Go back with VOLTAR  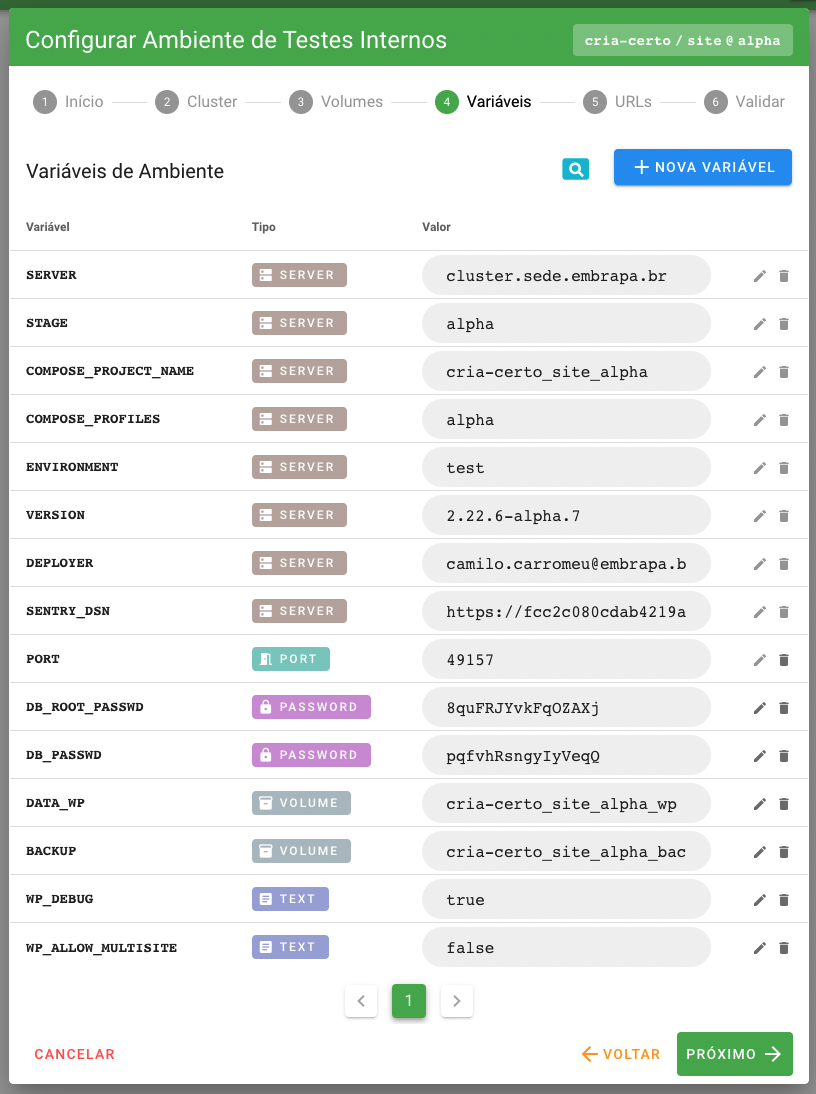[621, 1054]
